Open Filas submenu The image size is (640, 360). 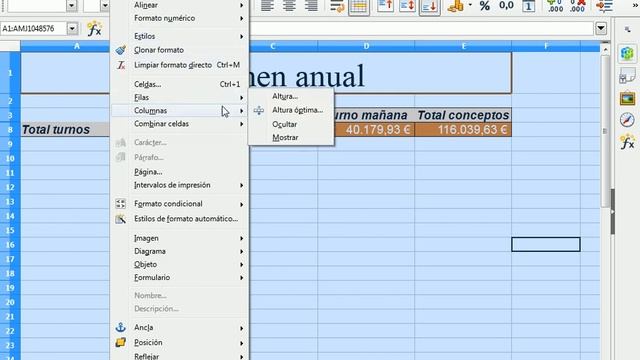(x=180, y=98)
